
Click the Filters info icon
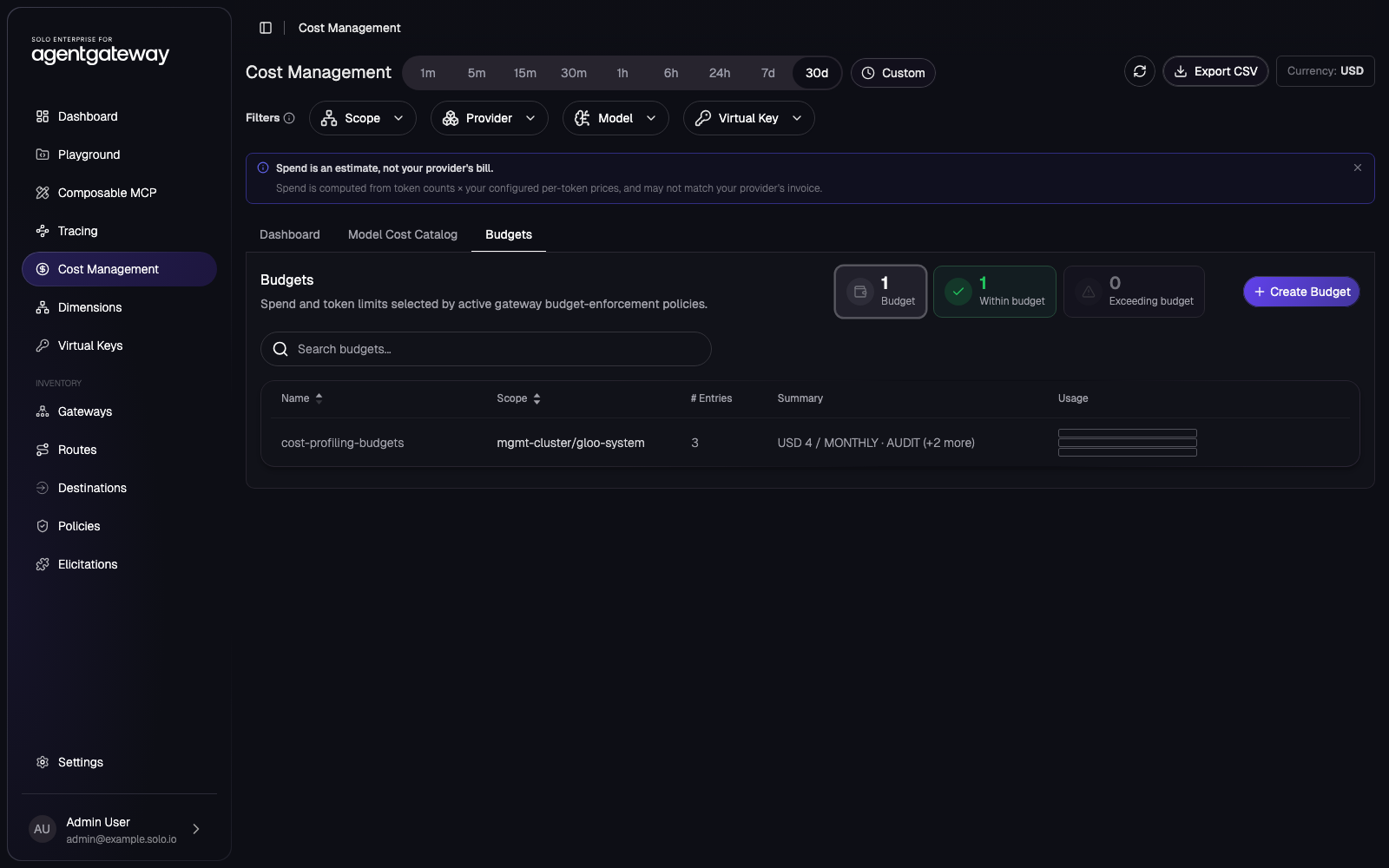289,118
